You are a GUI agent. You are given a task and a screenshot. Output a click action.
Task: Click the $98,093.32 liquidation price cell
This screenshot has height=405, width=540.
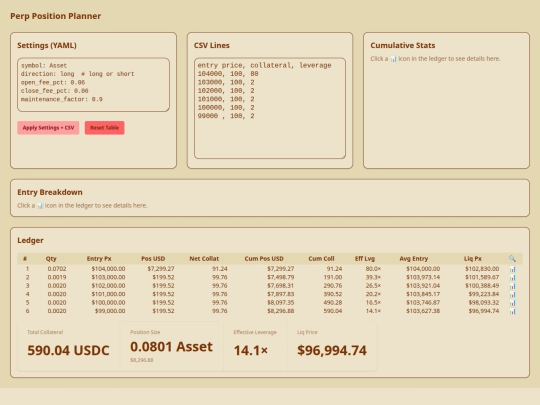tap(484, 302)
